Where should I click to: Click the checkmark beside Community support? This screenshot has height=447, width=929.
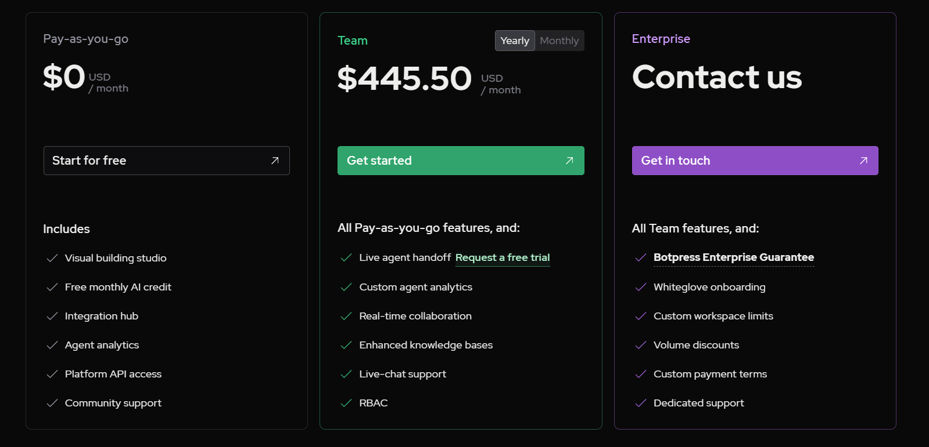pyautogui.click(x=52, y=403)
